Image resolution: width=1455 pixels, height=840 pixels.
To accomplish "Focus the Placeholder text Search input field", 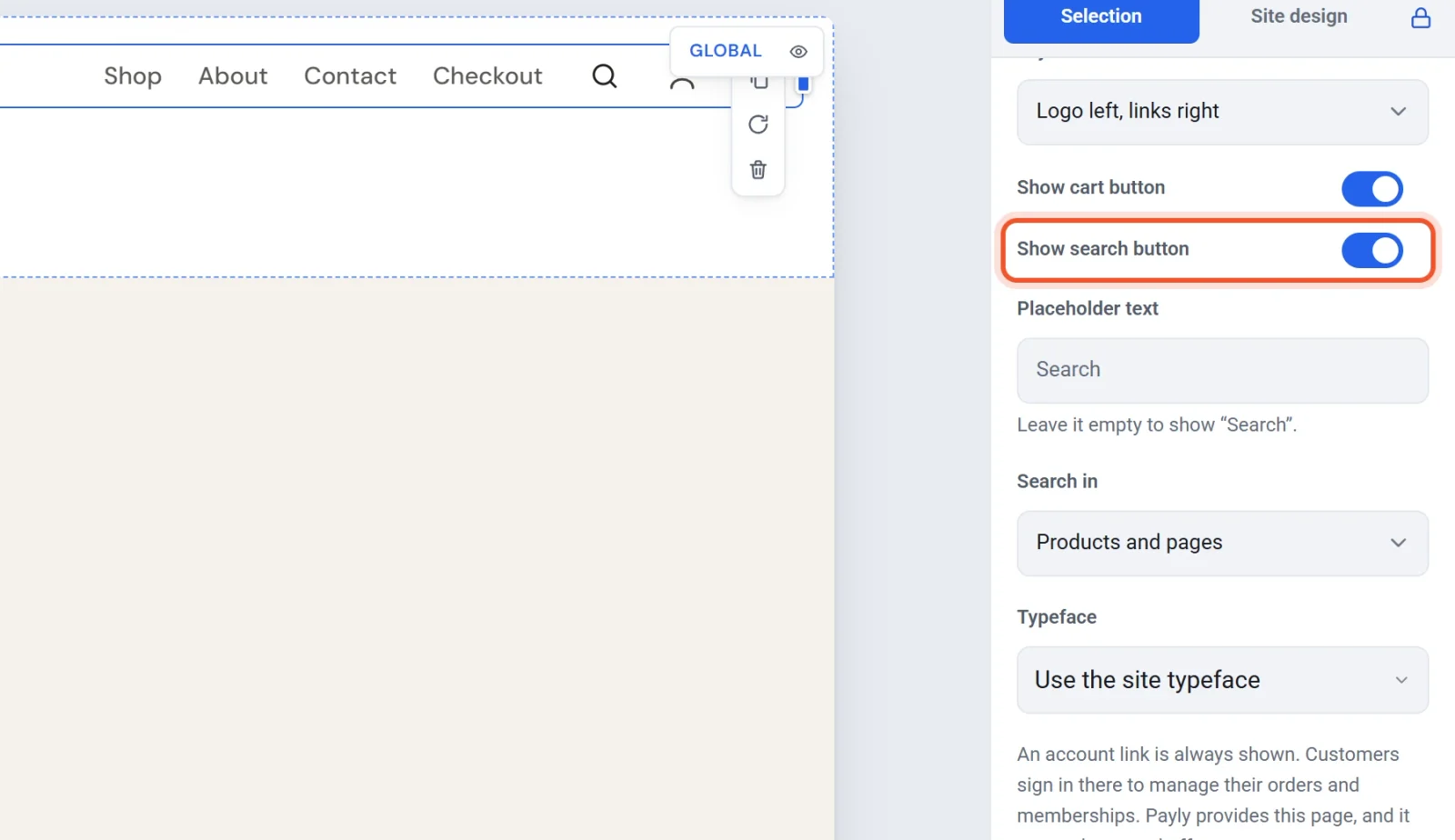I will [x=1222, y=370].
